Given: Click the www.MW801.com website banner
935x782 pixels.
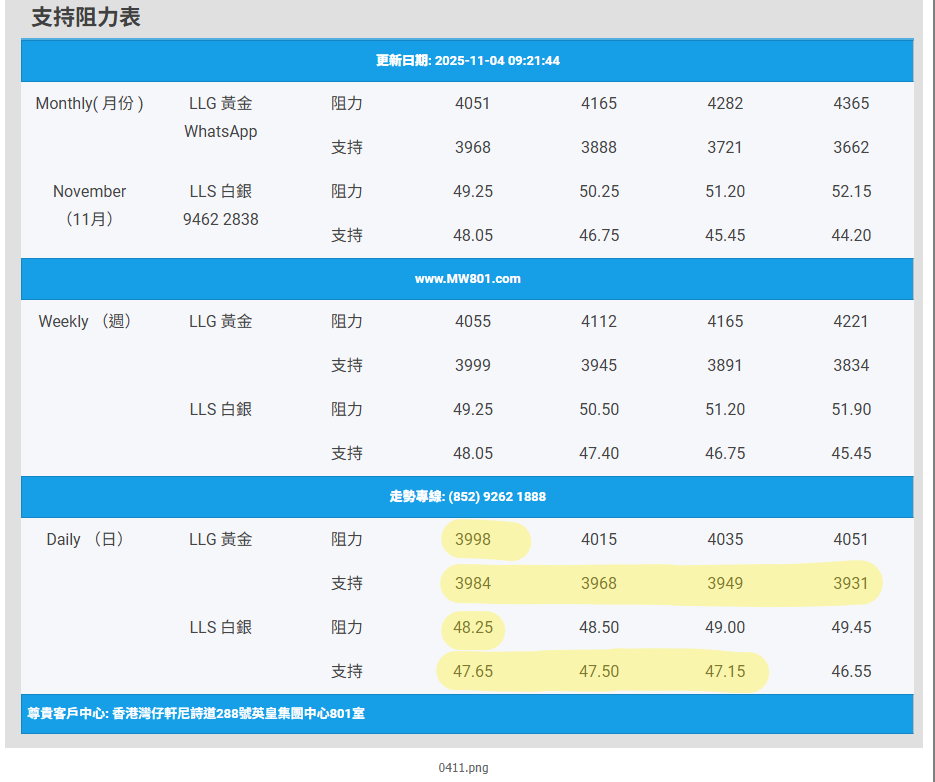Looking at the screenshot, I should pyautogui.click(x=467, y=279).
